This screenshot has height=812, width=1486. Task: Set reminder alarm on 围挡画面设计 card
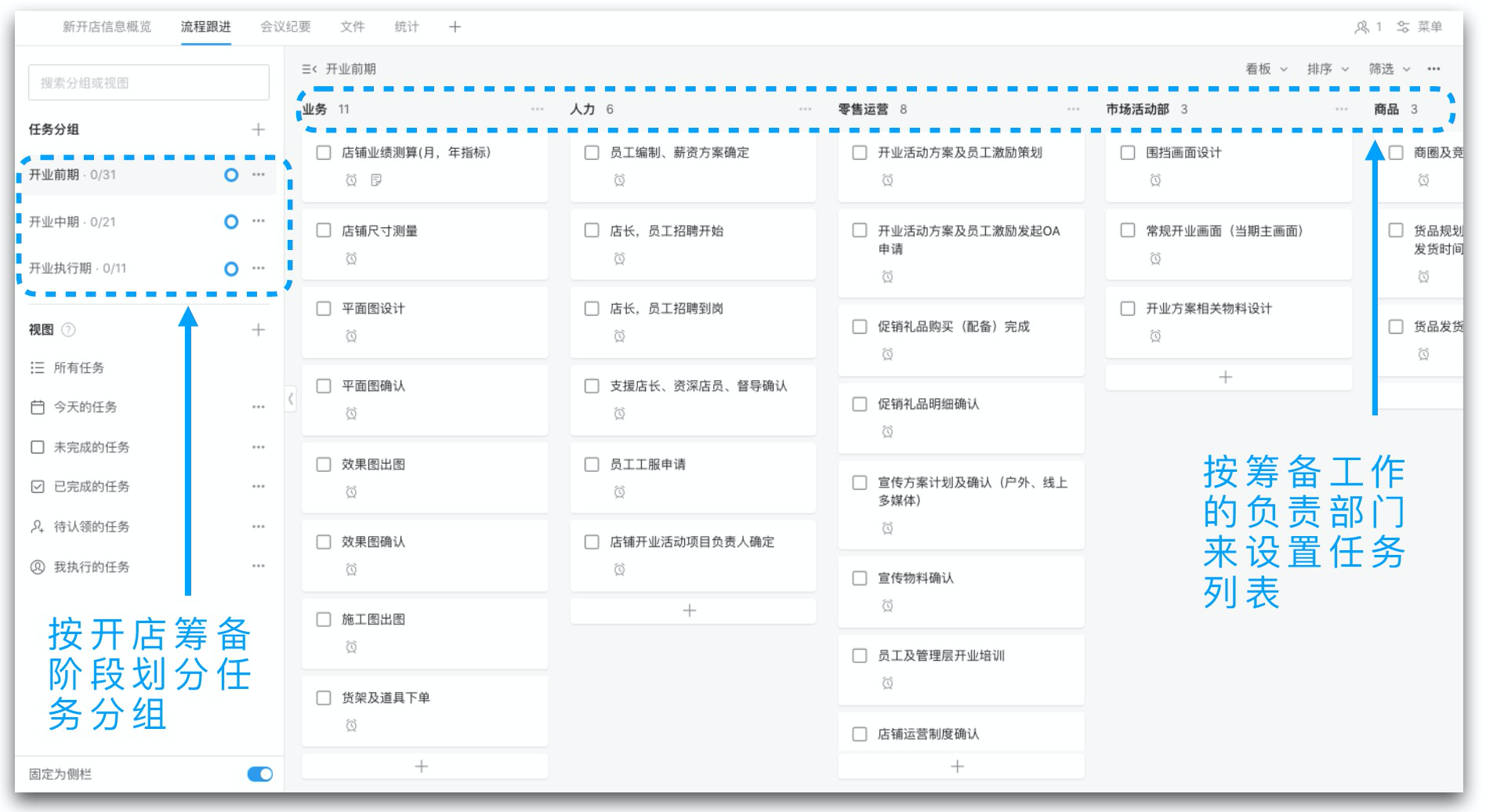coord(1155,180)
